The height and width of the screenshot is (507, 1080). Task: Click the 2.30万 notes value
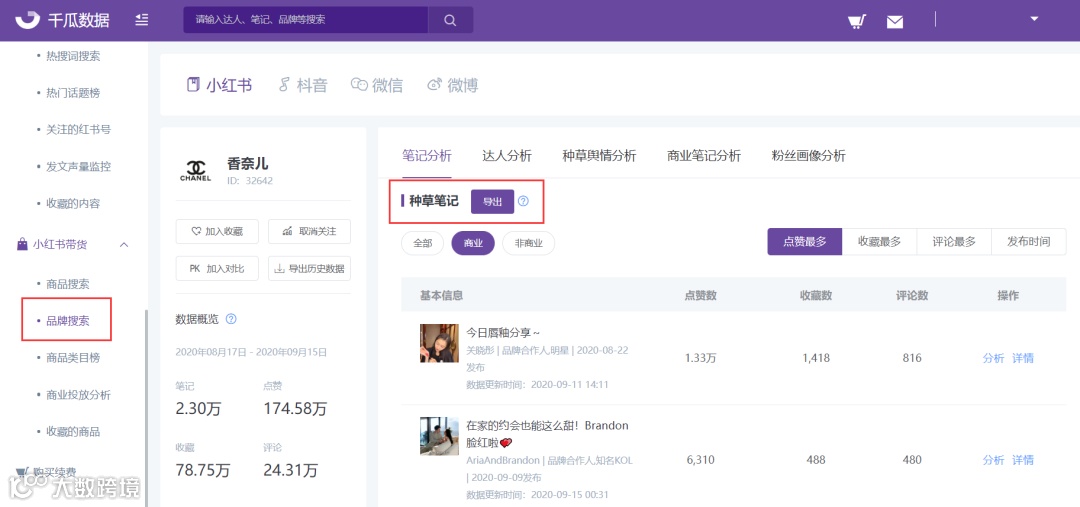(198, 409)
